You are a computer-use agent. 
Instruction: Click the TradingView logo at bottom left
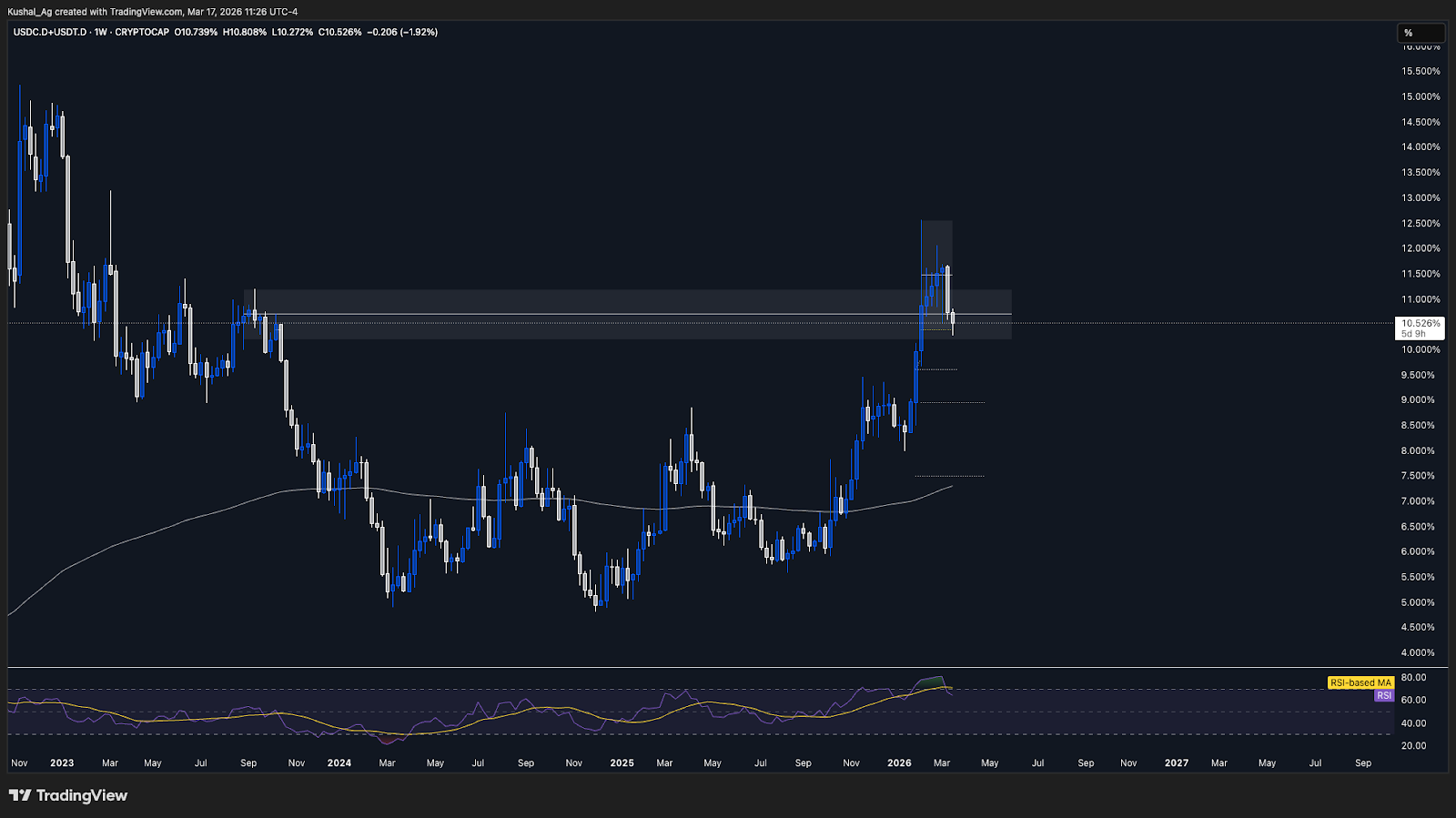click(x=68, y=795)
